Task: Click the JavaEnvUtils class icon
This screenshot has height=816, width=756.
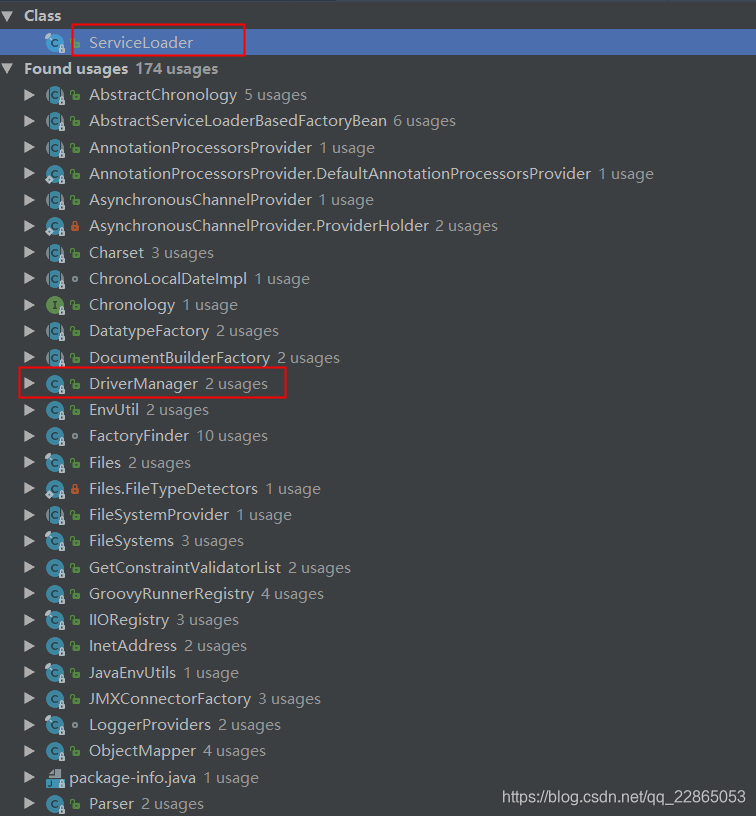Action: click(x=55, y=673)
